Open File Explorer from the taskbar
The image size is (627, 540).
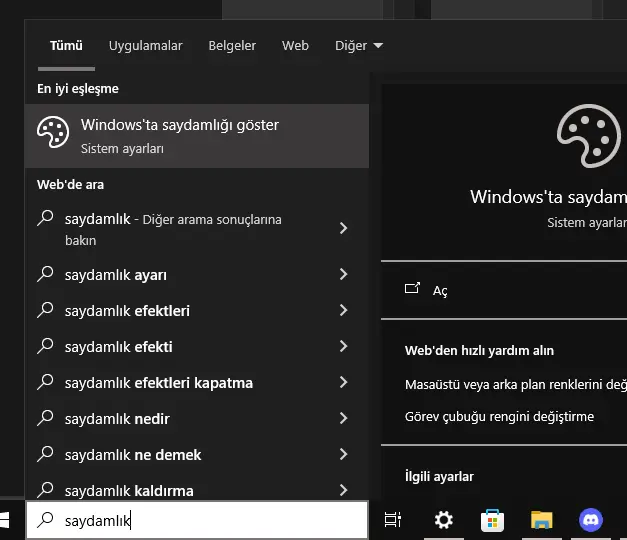click(541, 520)
